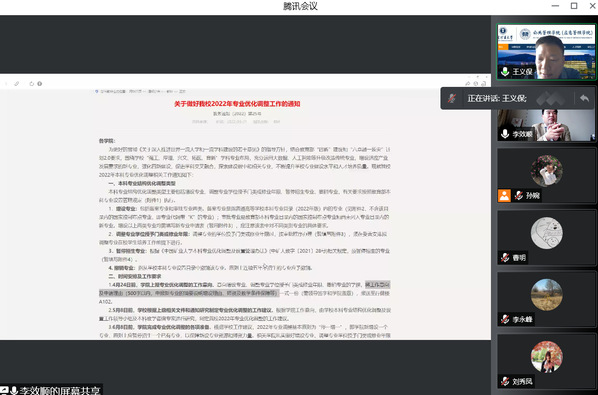Toggle muted microphone icon in speaking bar

(452, 98)
